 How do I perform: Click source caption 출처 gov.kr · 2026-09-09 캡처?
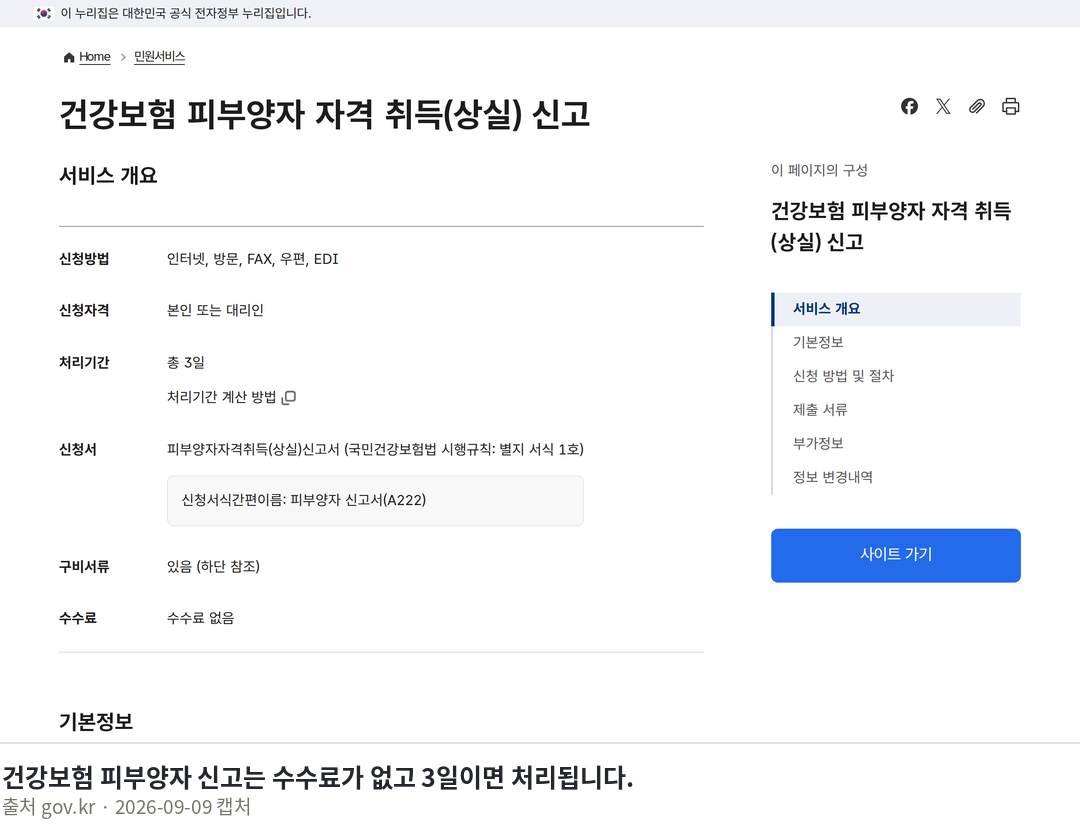click(126, 807)
